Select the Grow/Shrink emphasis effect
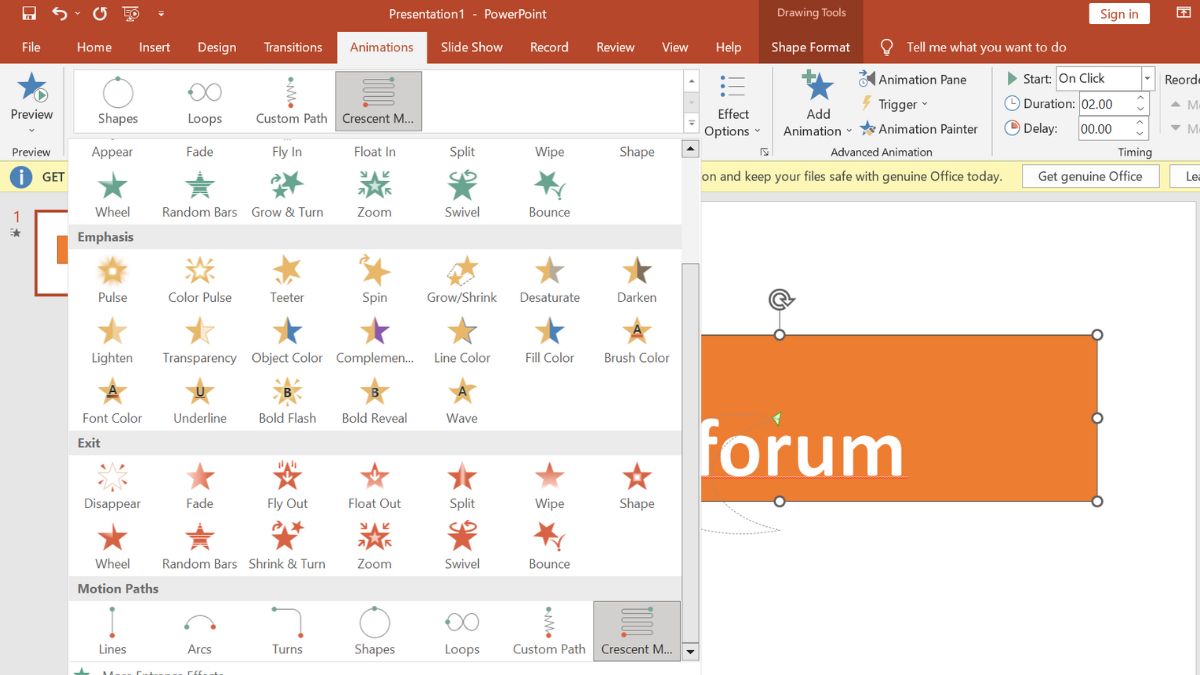Screen dimensions: 1200x675 tap(462, 279)
